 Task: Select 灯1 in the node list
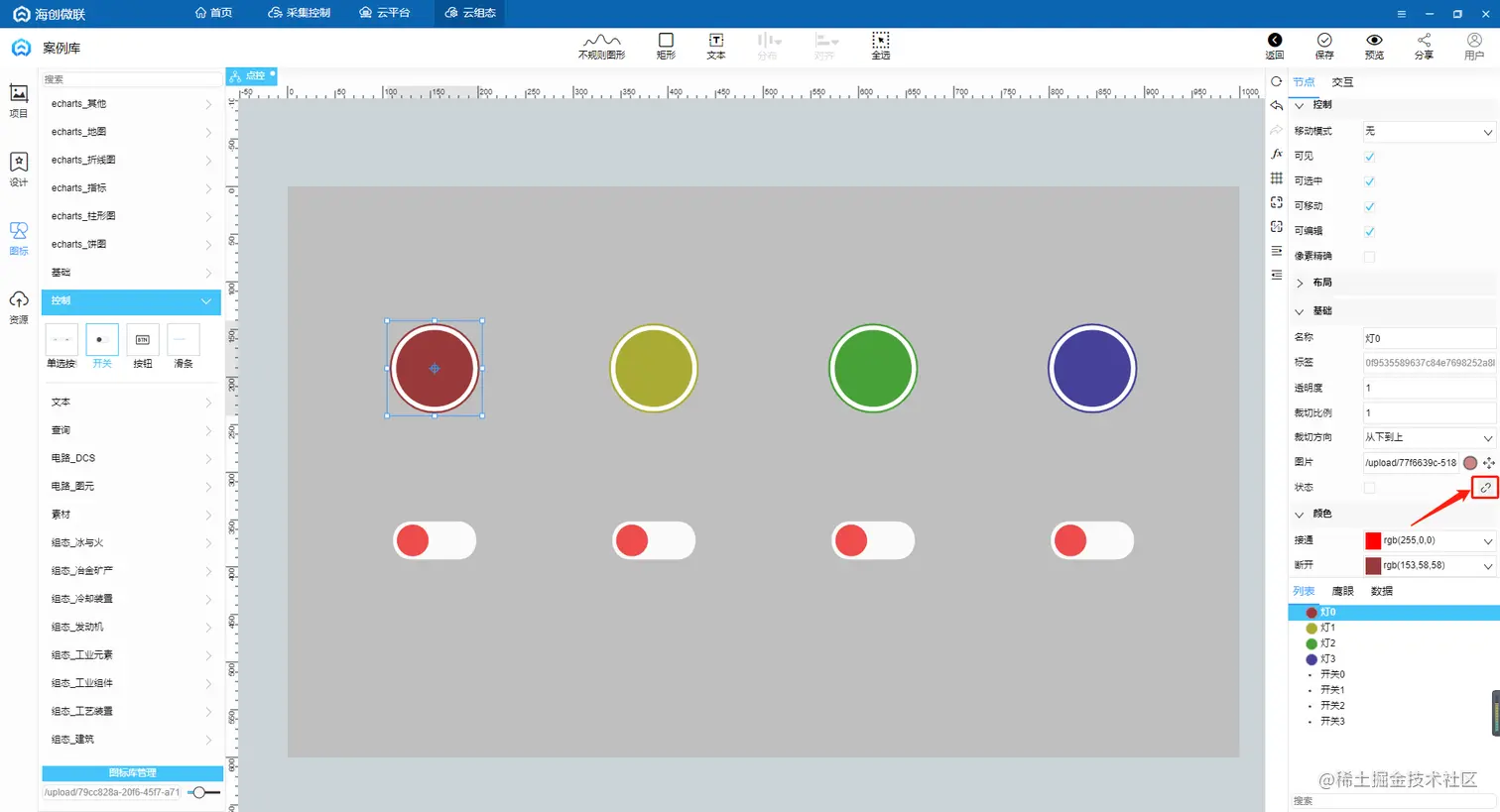coord(1394,628)
